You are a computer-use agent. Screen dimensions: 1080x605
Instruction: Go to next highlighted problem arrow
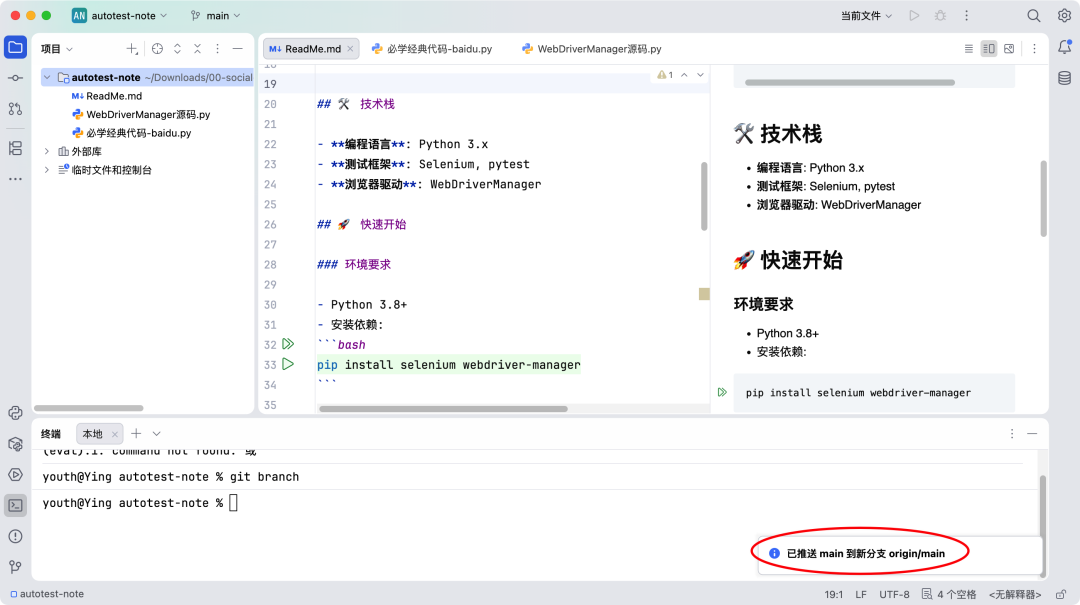(x=700, y=74)
